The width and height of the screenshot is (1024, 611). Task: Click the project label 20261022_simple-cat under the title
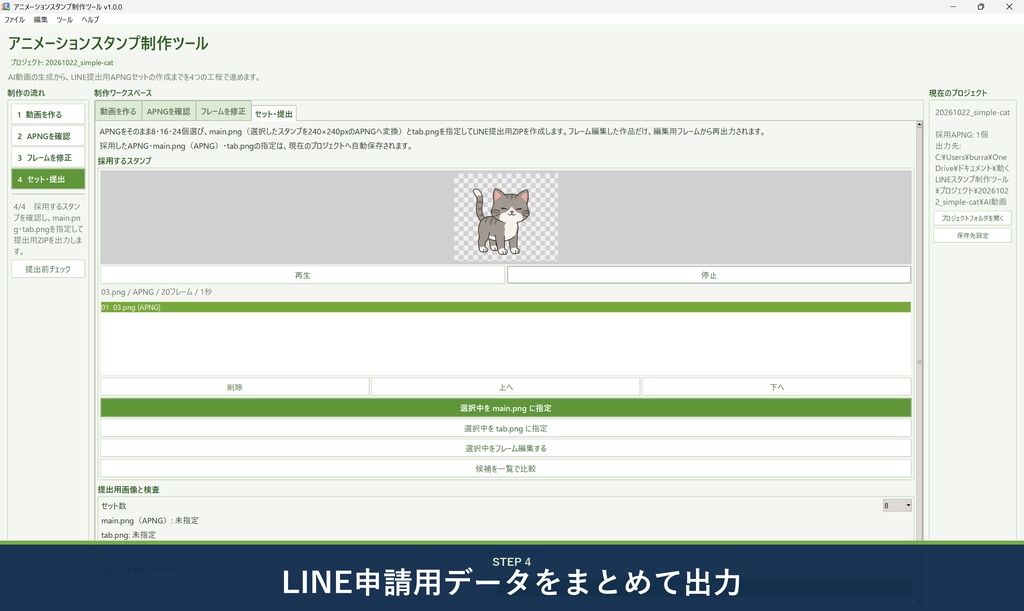tap(62, 63)
